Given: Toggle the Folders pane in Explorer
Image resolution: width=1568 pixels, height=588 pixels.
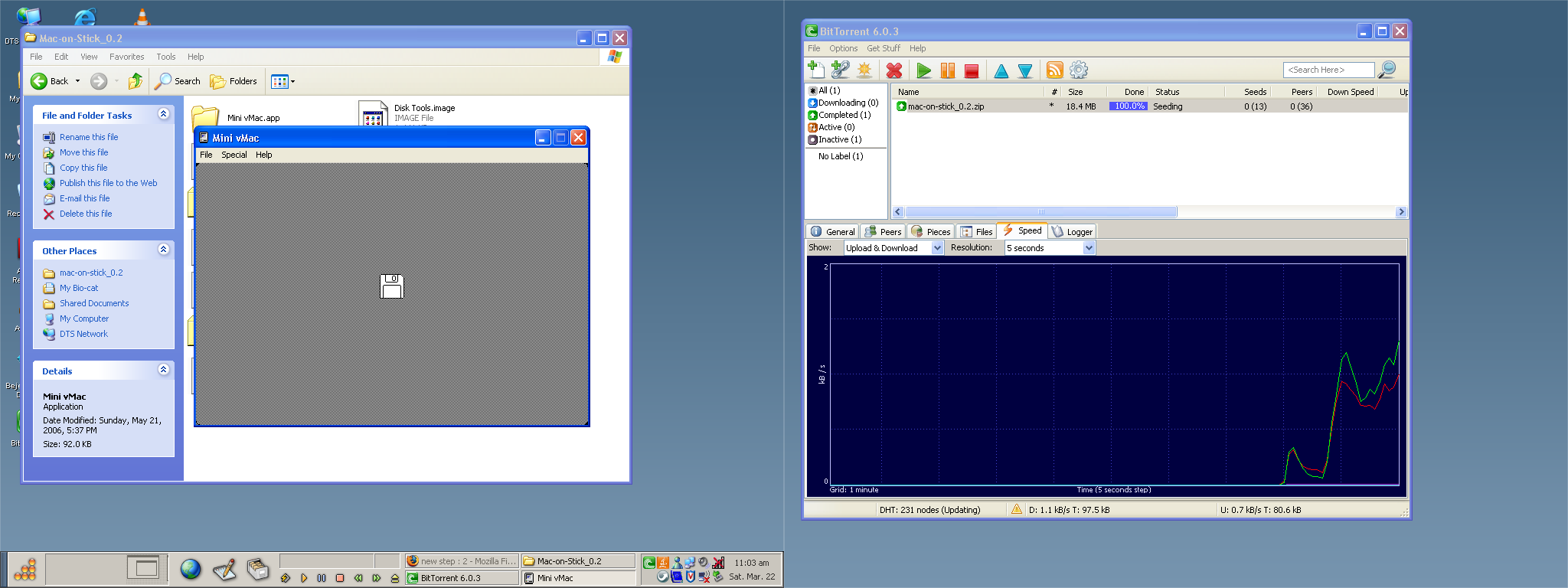Looking at the screenshot, I should pyautogui.click(x=234, y=81).
